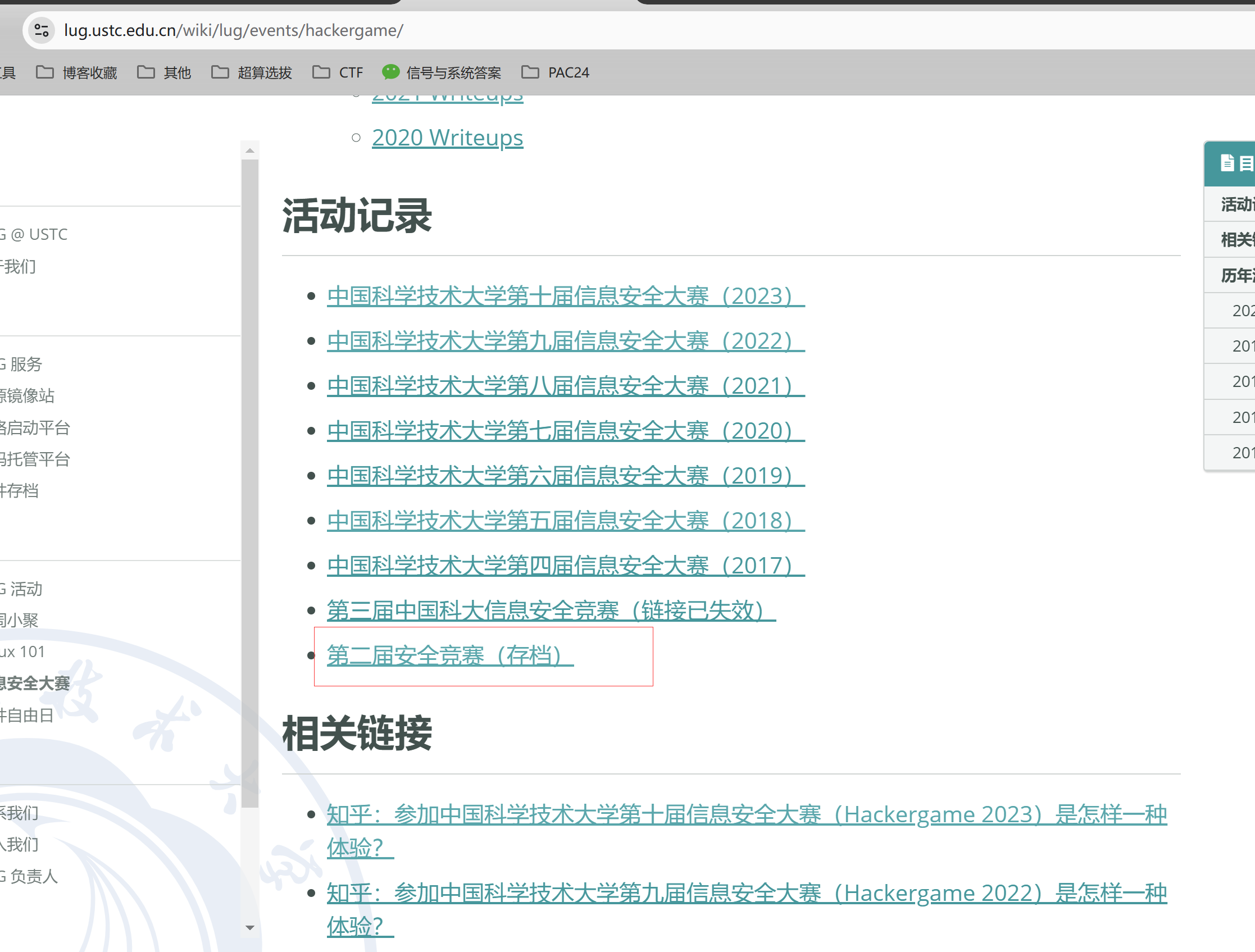This screenshot has height=952, width=1255.
Task: Click the sidebar scroll-up arrow
Action: tap(249, 151)
